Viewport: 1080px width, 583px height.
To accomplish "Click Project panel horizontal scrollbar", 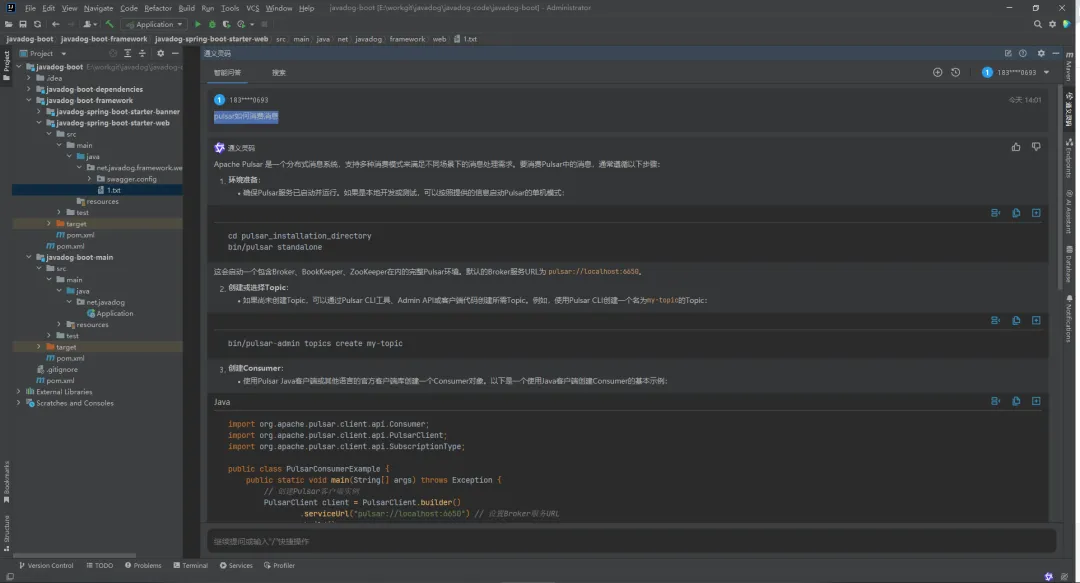I will click(74, 555).
